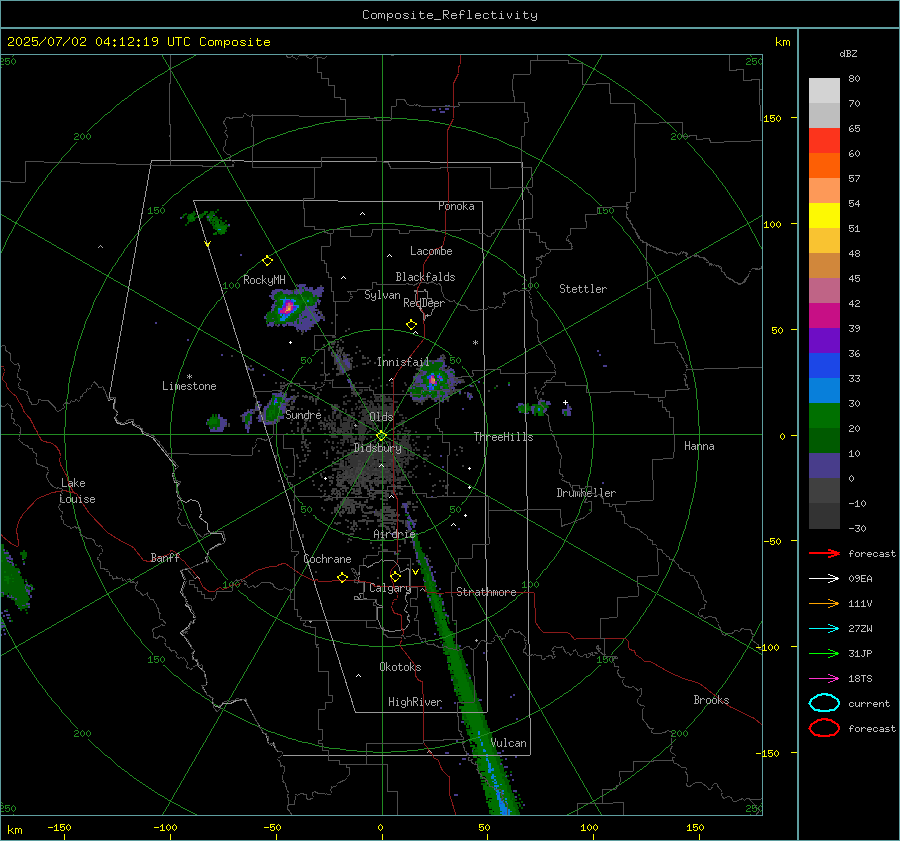
Task: Click the HighRiver label
Action: pyautogui.click(x=414, y=702)
